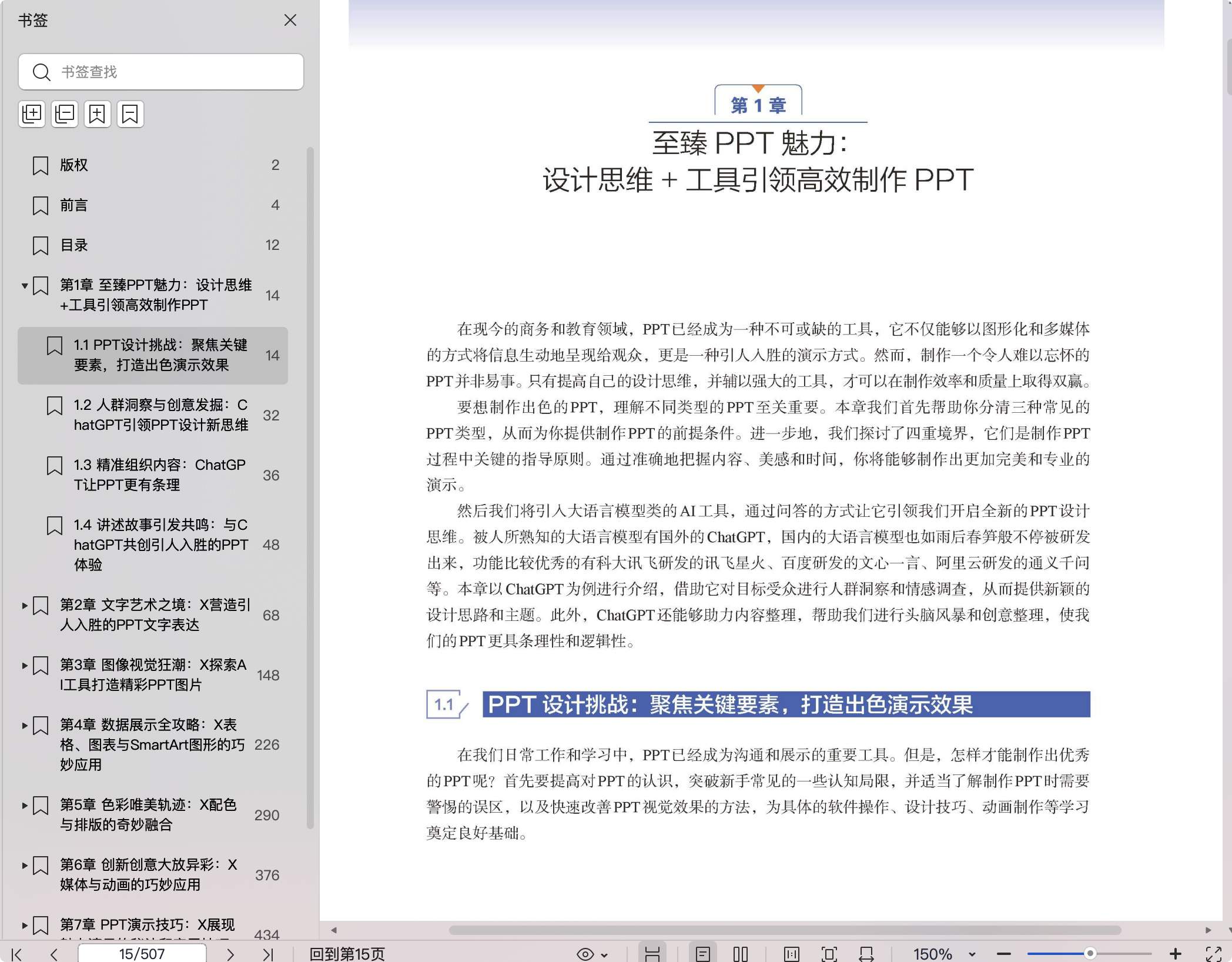Jump to the 1.3 精准组织内容 bookmark

159,475
